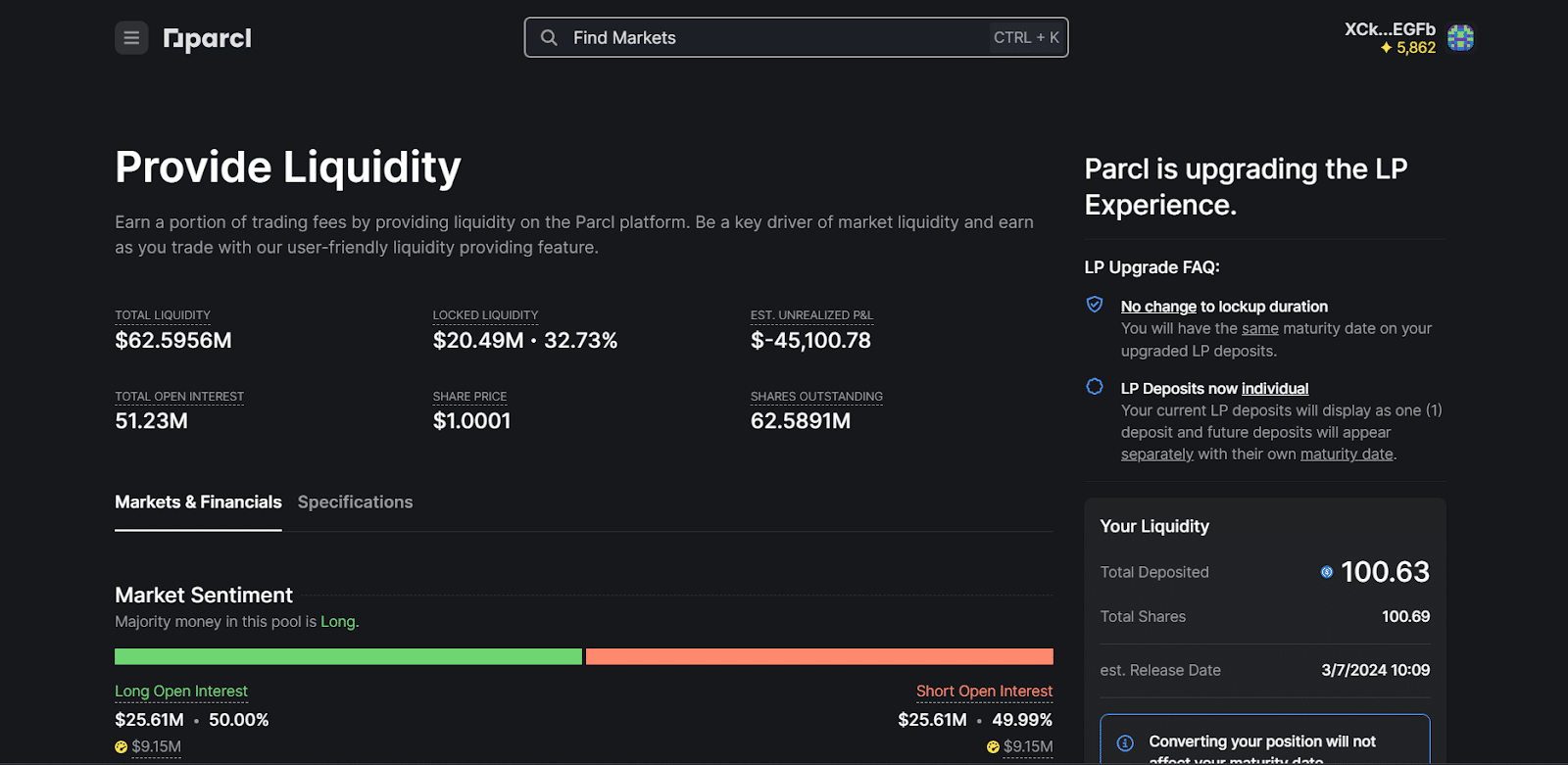Viewport: 1568px width, 765px height.
Task: Click the Total Shares 100.69 value
Action: coord(1405,616)
